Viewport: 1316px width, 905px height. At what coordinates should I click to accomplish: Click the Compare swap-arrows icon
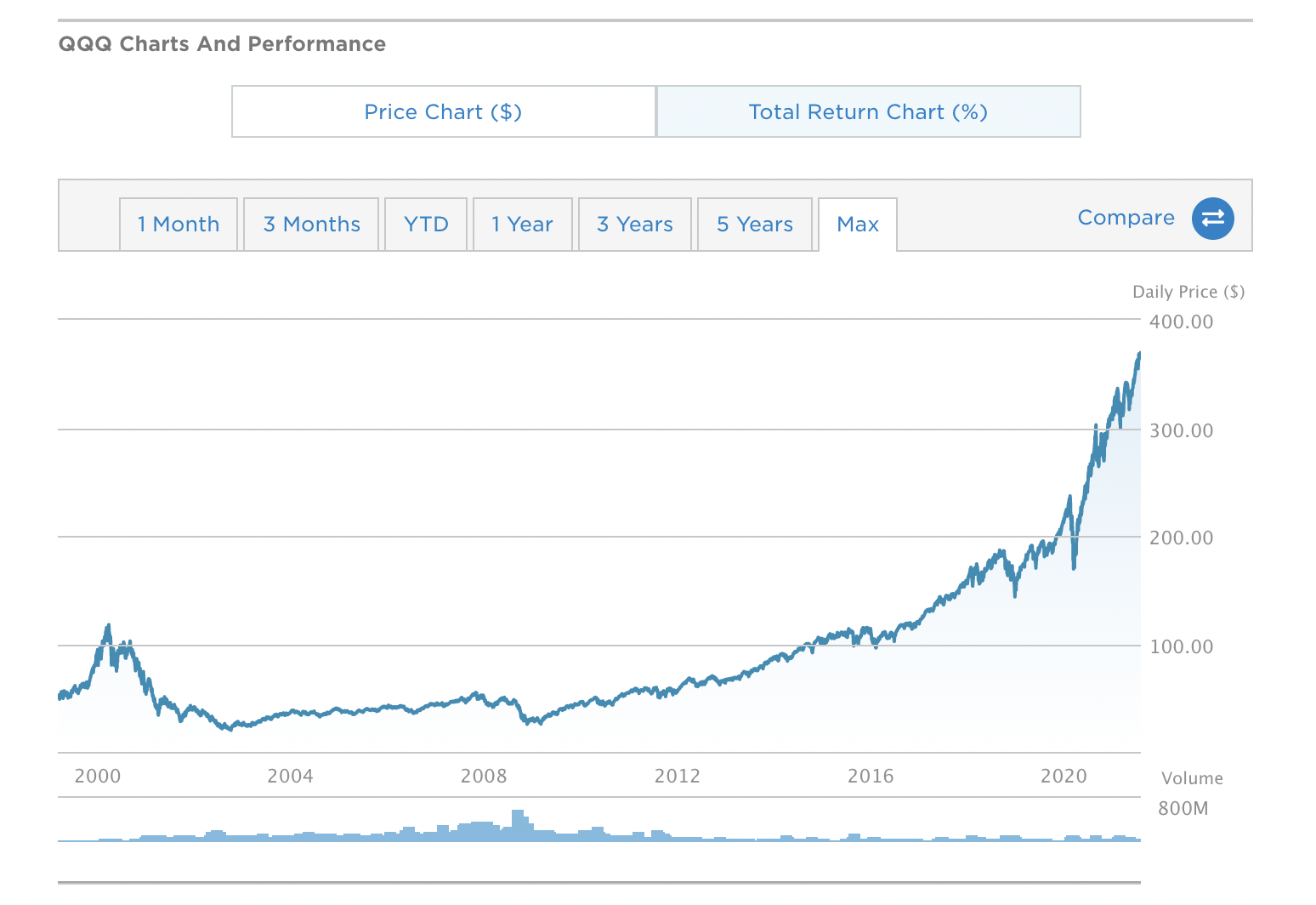(1212, 219)
